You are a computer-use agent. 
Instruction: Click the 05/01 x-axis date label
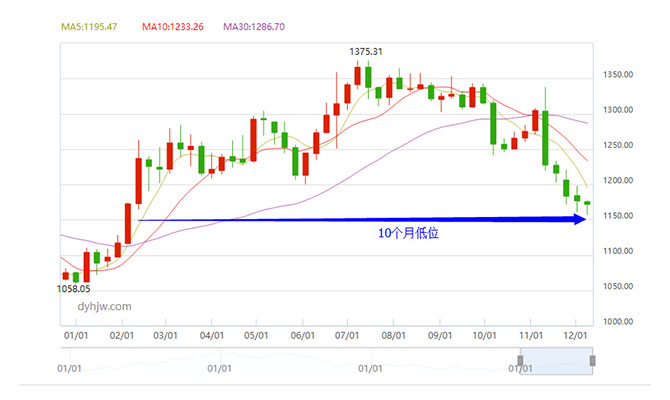coord(256,335)
